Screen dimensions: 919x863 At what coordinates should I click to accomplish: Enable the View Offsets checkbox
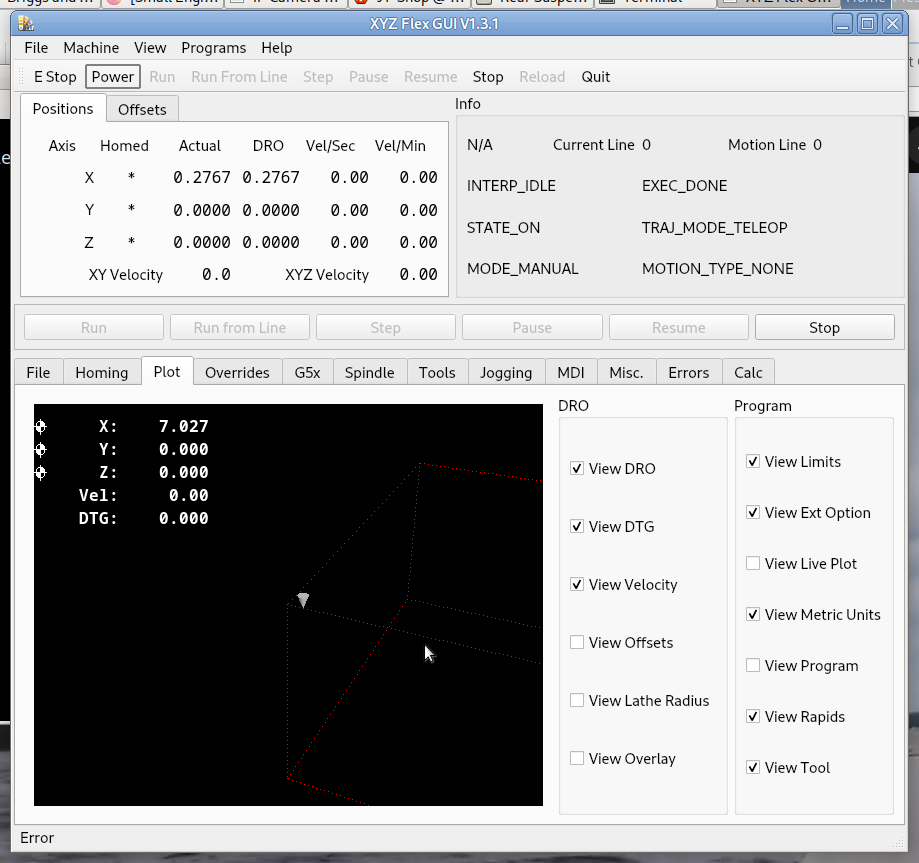577,643
